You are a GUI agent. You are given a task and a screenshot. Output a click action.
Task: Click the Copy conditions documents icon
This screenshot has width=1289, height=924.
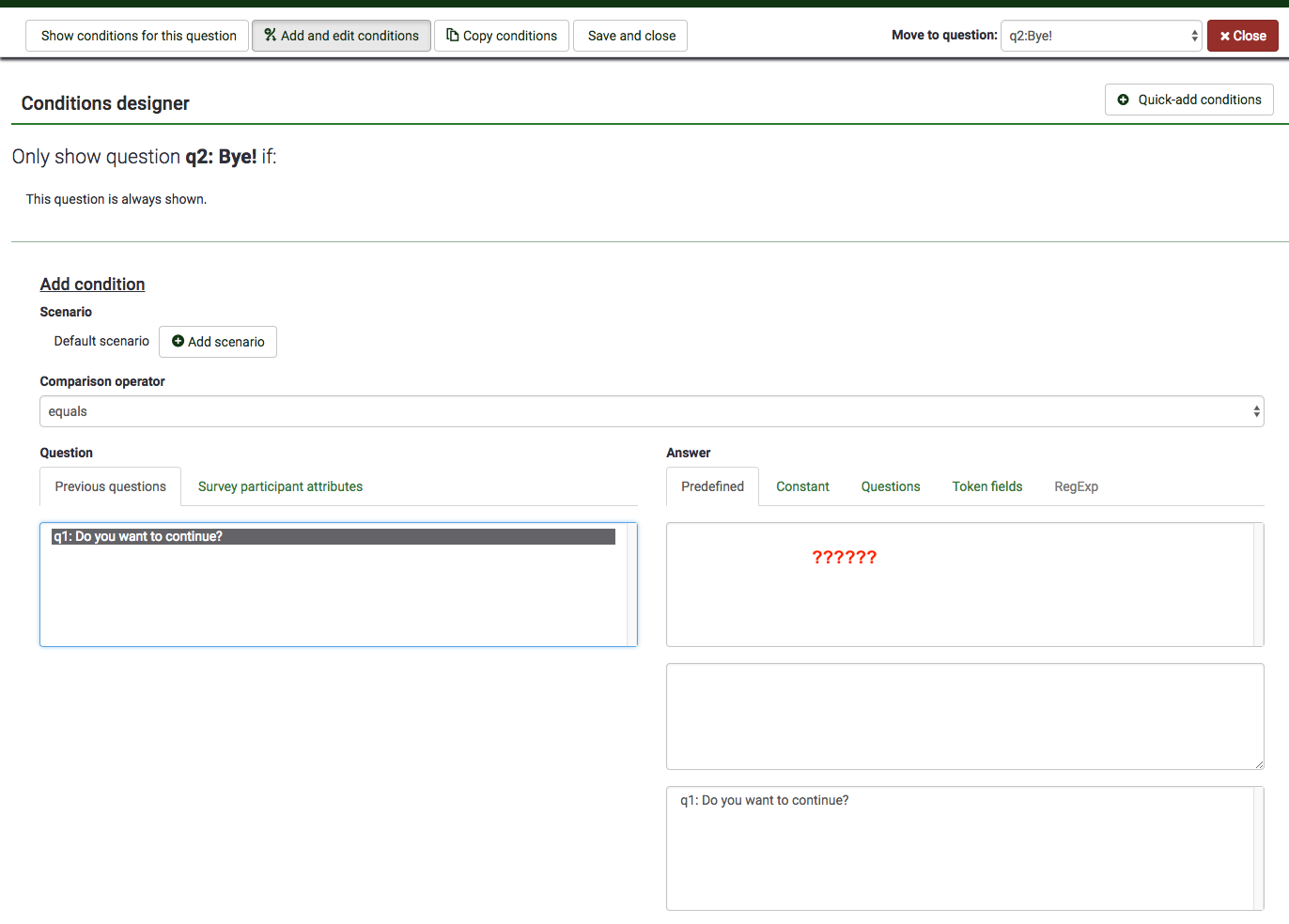coord(453,35)
